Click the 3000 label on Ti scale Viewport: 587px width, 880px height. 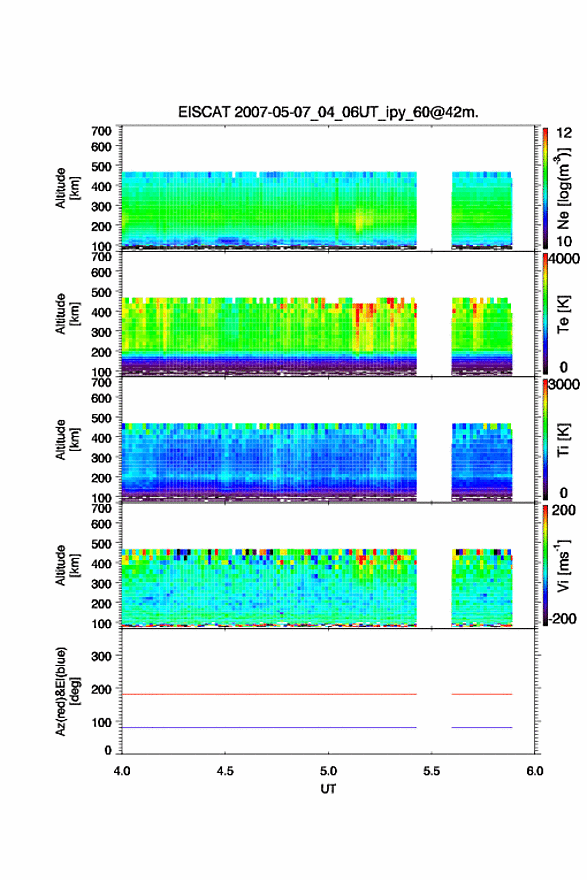[x=565, y=384]
